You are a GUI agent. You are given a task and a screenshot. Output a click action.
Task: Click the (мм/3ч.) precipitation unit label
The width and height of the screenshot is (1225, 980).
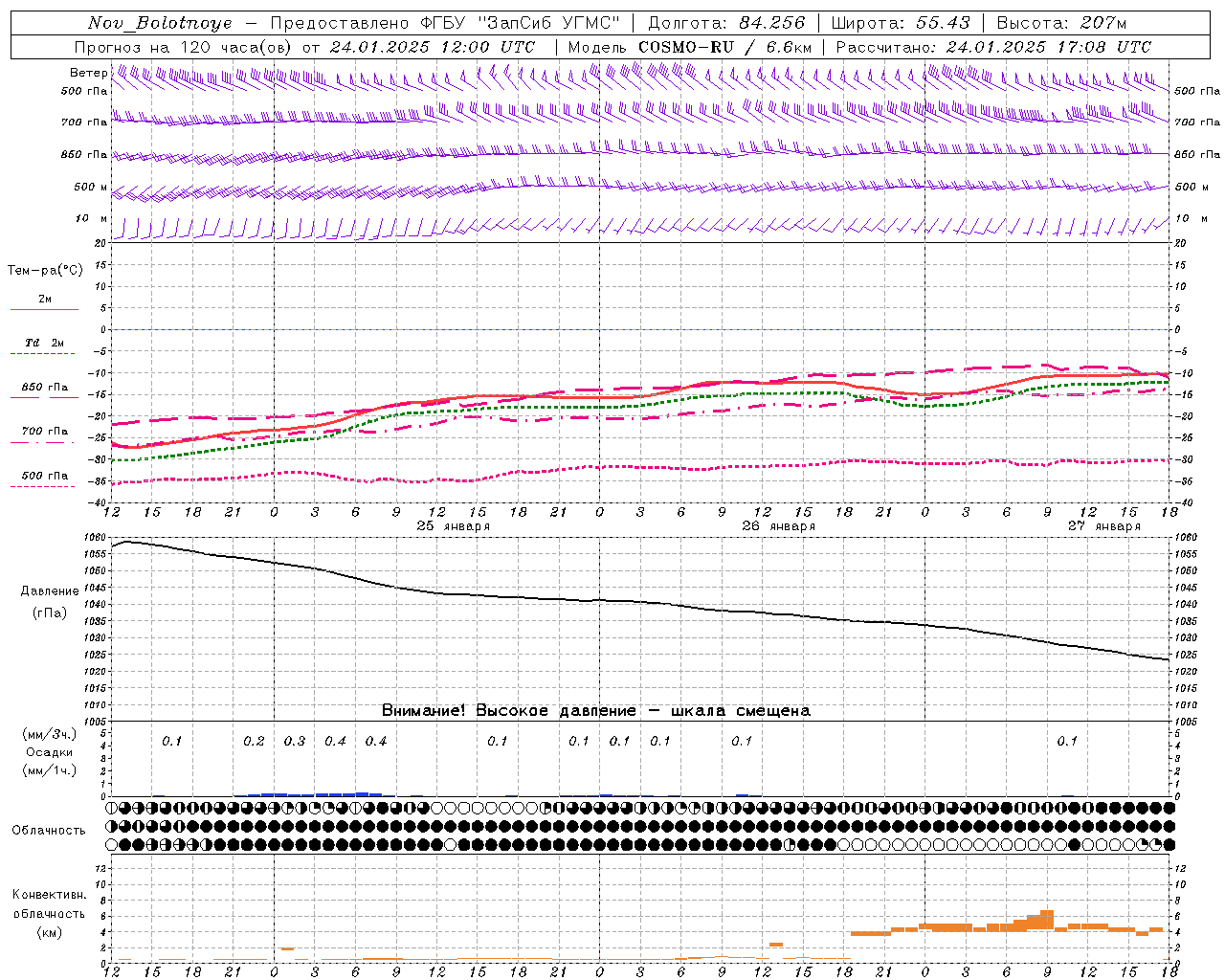50,734
